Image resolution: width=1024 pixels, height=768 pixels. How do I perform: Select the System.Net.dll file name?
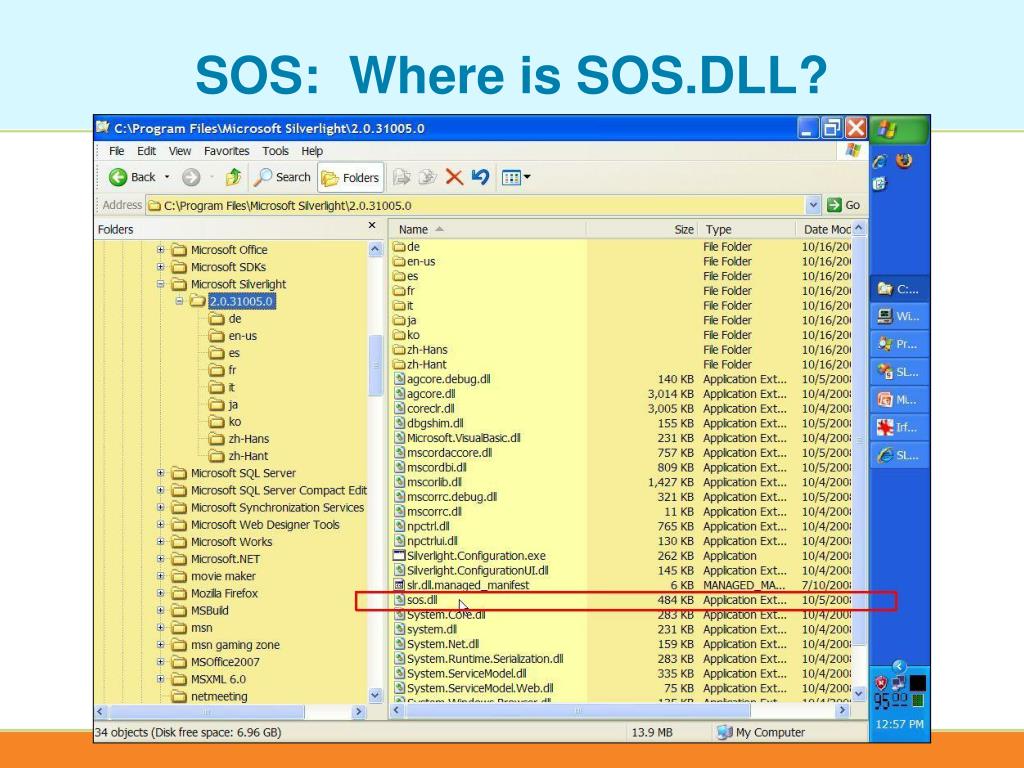pyautogui.click(x=443, y=644)
